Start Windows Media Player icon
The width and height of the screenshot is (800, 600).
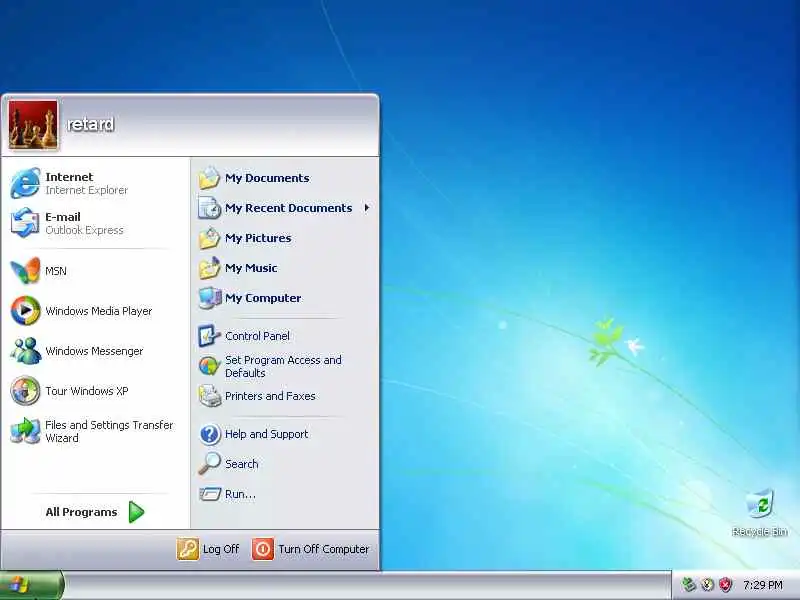coord(25,310)
